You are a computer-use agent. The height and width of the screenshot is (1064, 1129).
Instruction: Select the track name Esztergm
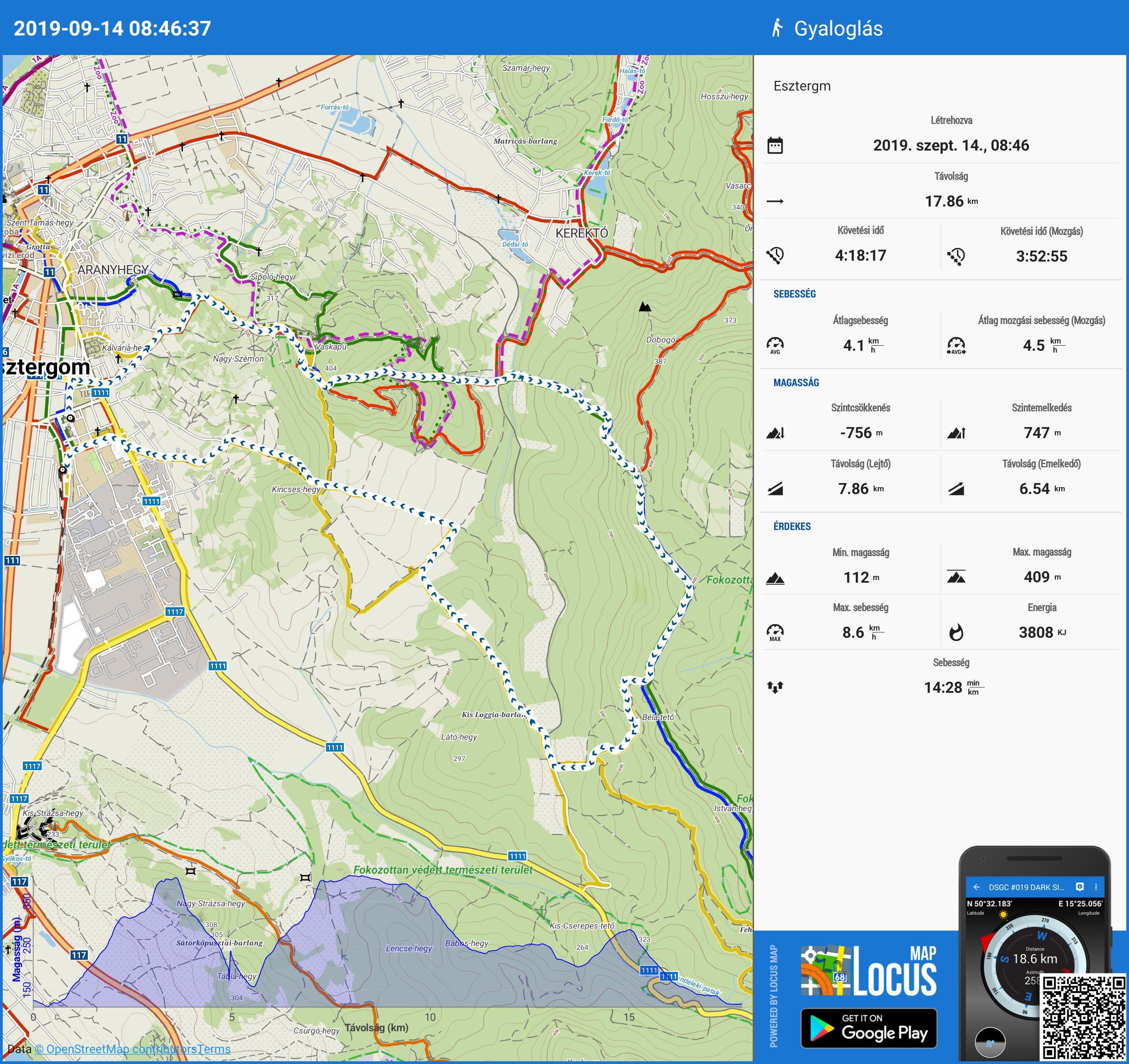(802, 86)
